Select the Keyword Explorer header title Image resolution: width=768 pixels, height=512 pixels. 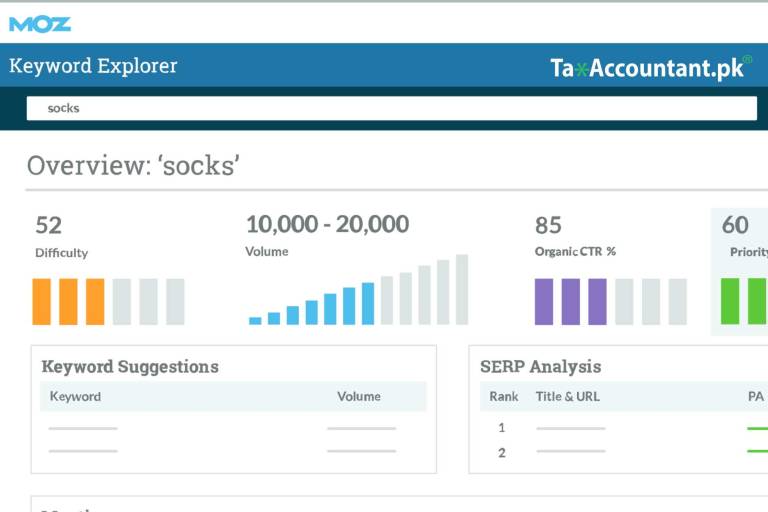tap(93, 66)
